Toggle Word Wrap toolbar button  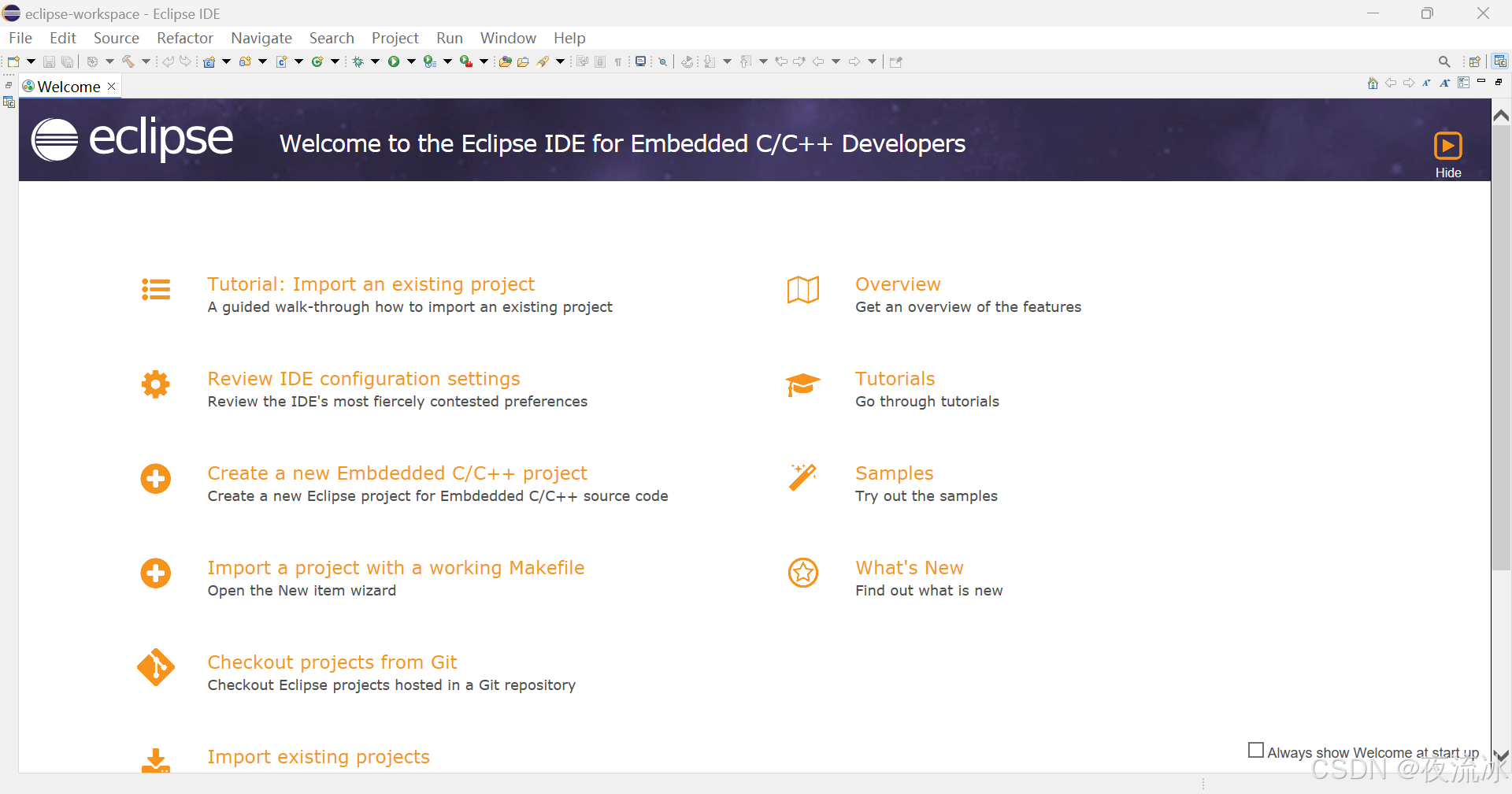582,61
